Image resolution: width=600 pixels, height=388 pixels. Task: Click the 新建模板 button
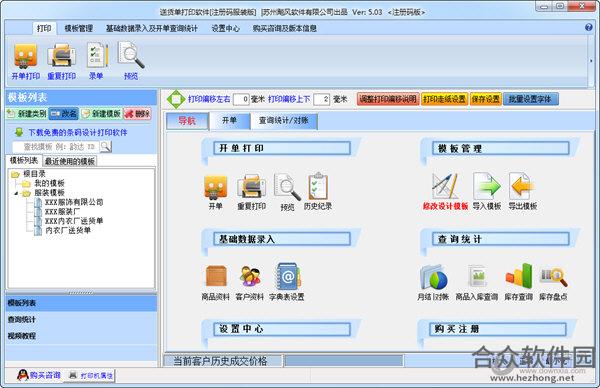[x=101, y=114]
